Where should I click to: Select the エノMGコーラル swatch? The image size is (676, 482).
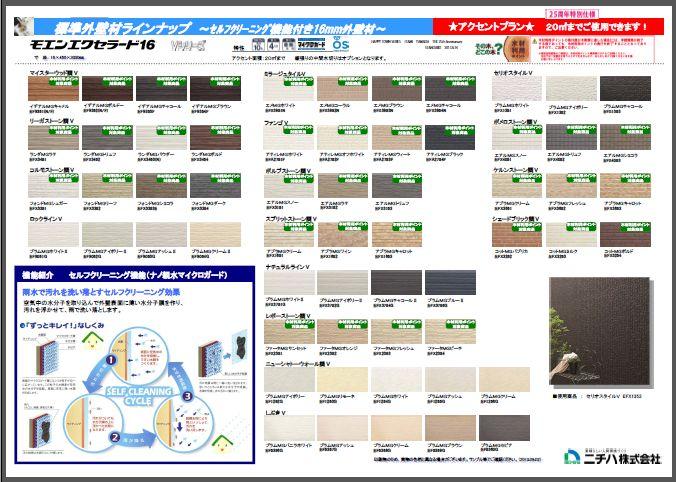[343, 88]
